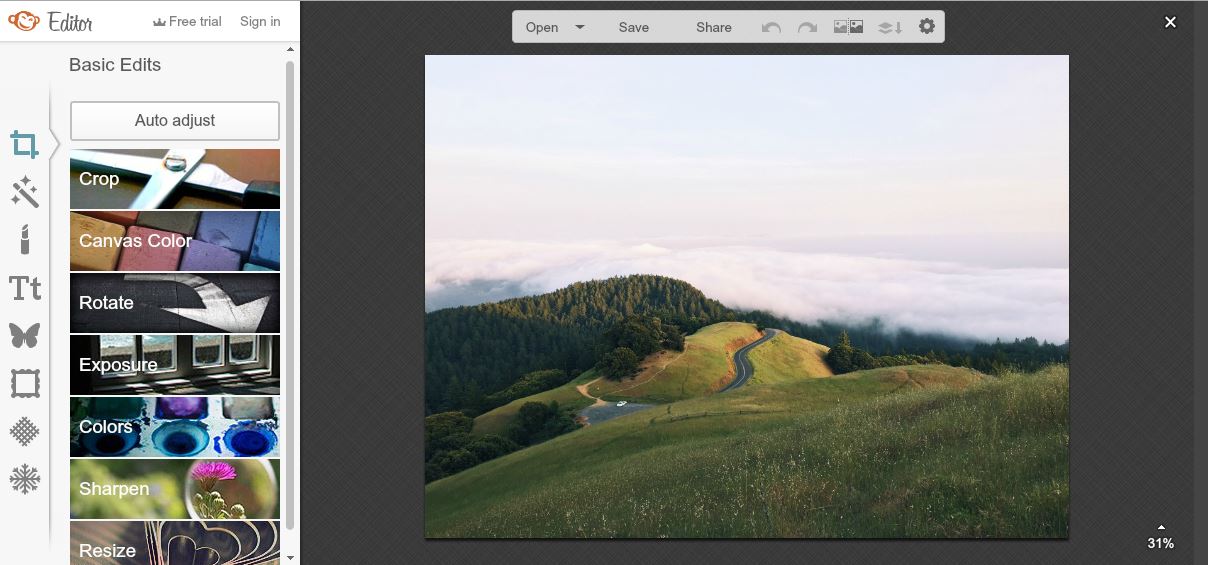Open the Textures tab icon
1208x565 pixels.
(x=24, y=431)
